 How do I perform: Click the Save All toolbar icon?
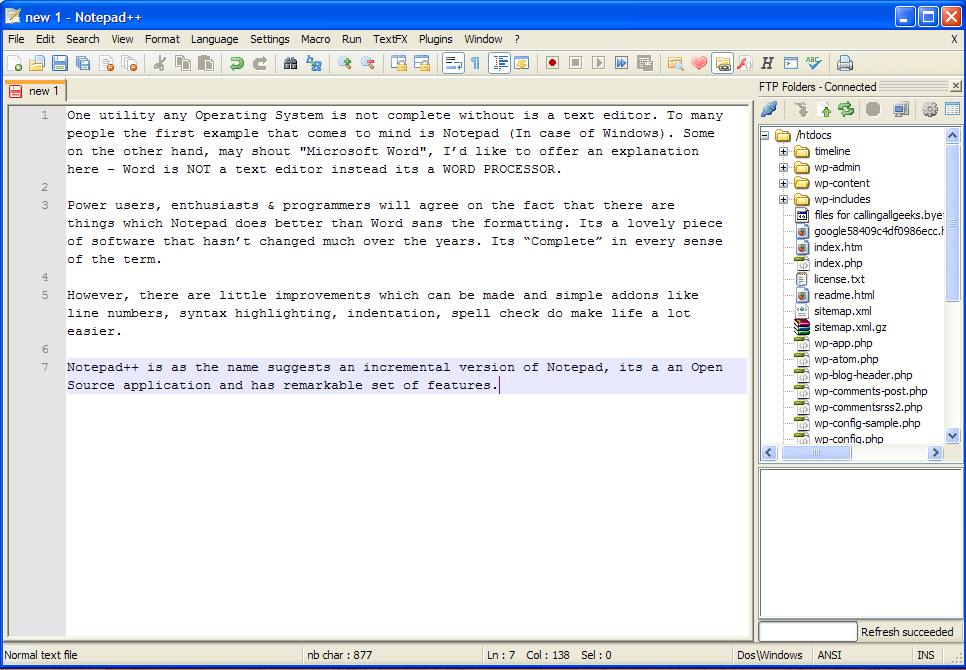click(83, 63)
